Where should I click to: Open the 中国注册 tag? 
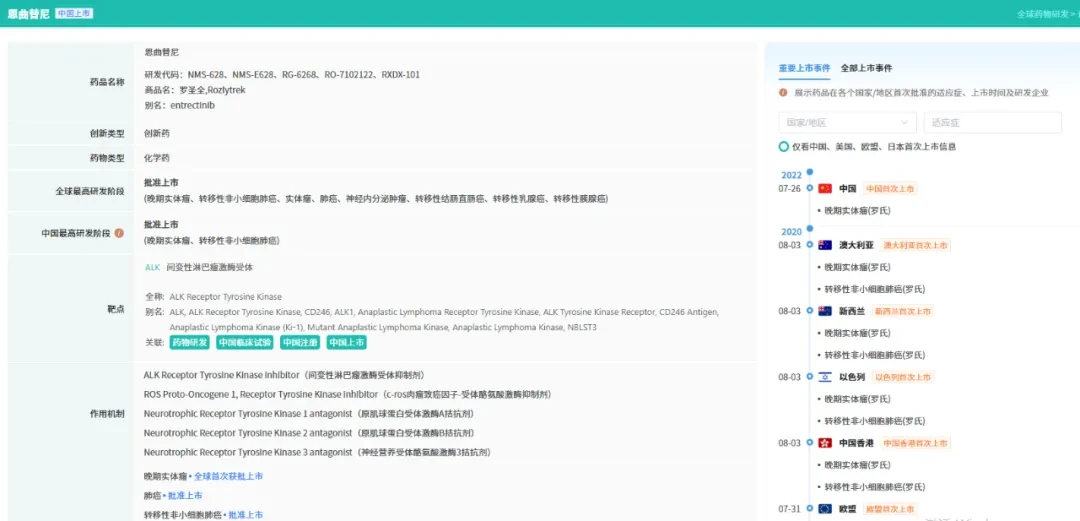point(300,342)
